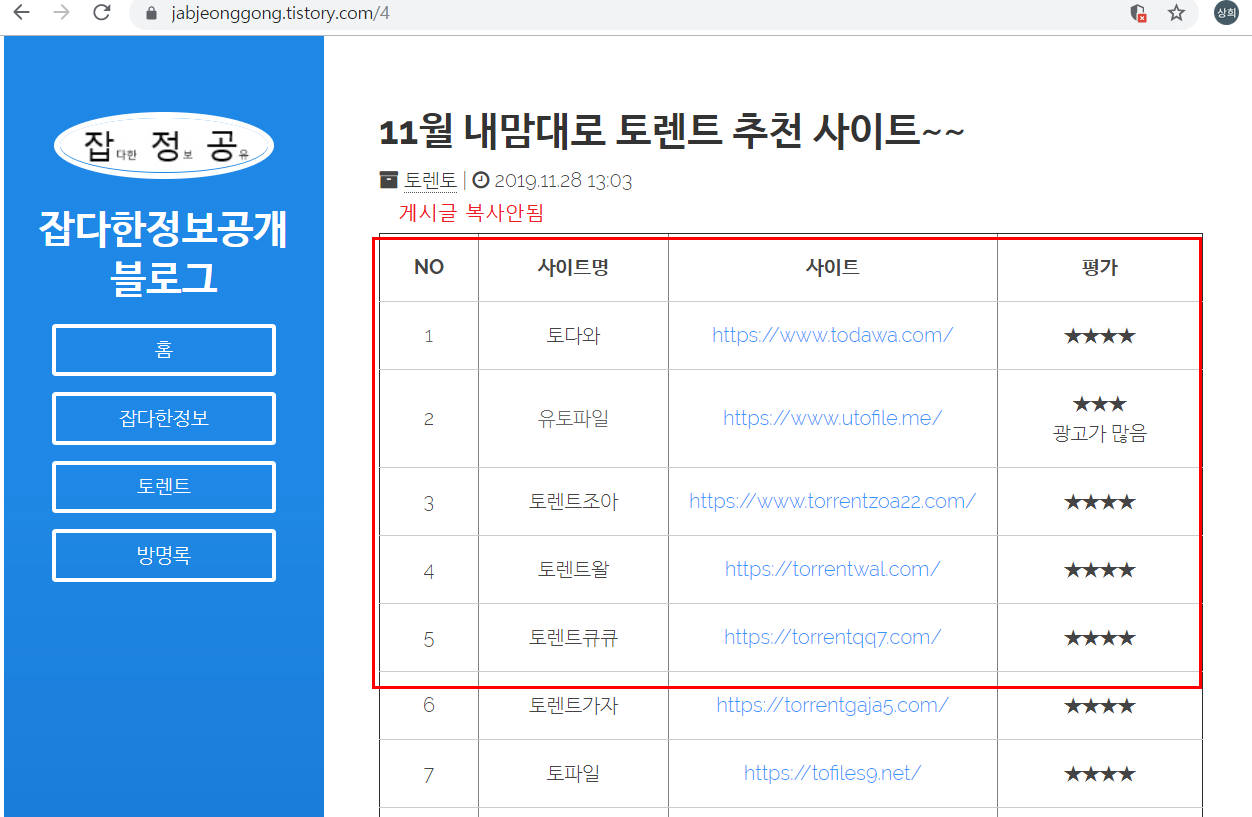This screenshot has height=817, width=1252.
Task: Go forward with the browser forward arrow
Action: click(x=61, y=13)
